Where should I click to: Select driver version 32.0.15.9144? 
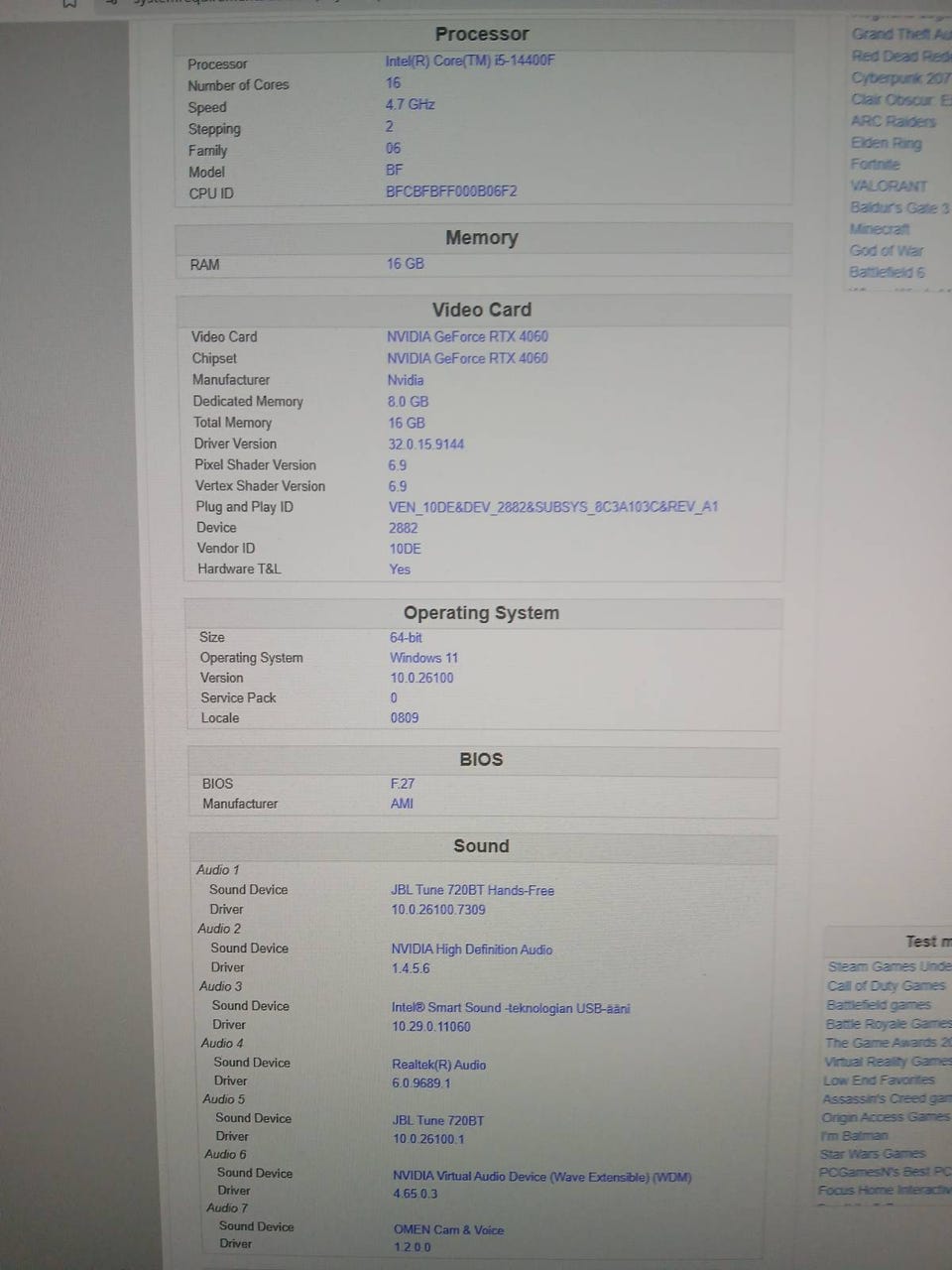(x=426, y=444)
